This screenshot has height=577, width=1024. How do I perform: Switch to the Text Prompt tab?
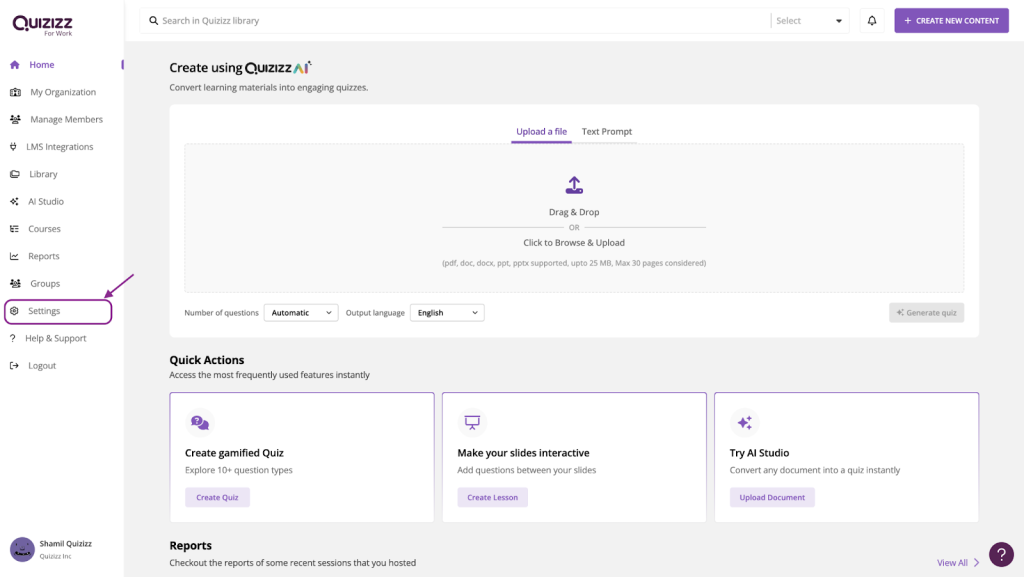coord(607,132)
